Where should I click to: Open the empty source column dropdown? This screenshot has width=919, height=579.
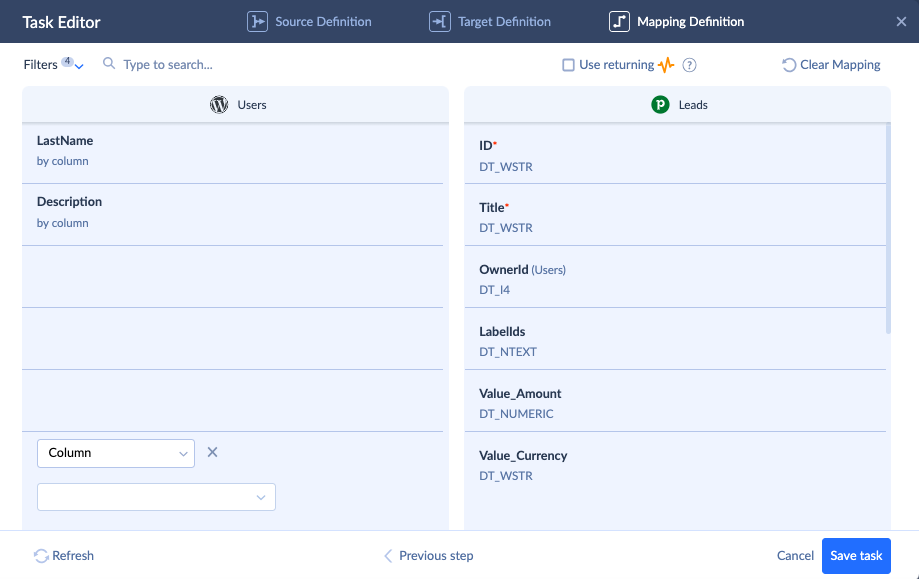click(156, 497)
